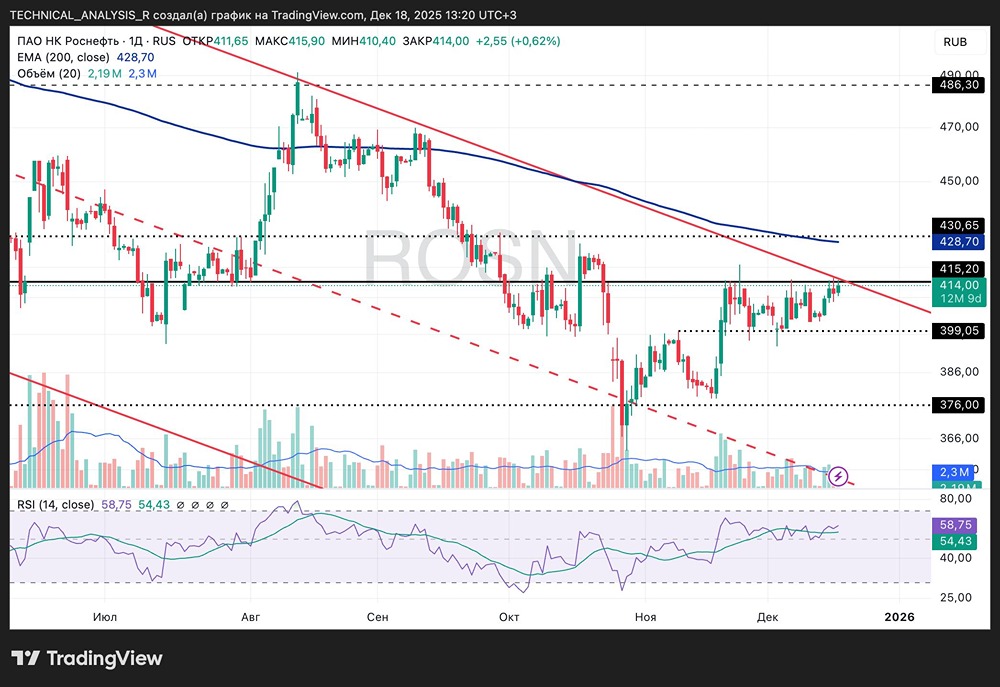Click the purple lightning bolt icon
This screenshot has height=687, width=1000.
[838, 476]
